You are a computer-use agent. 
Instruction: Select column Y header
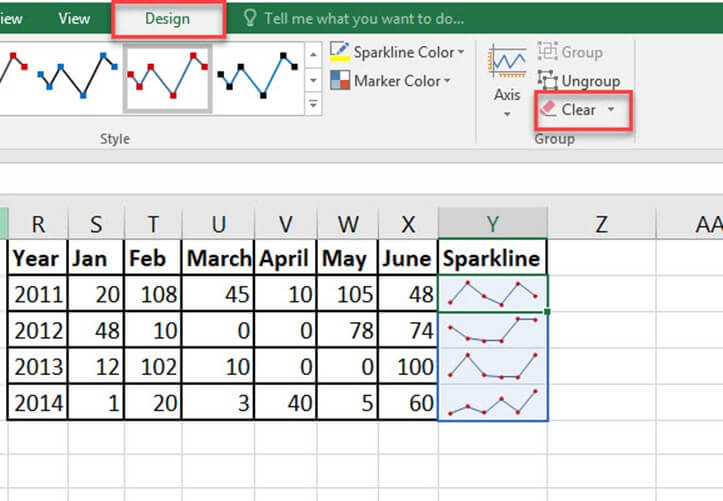click(x=492, y=224)
